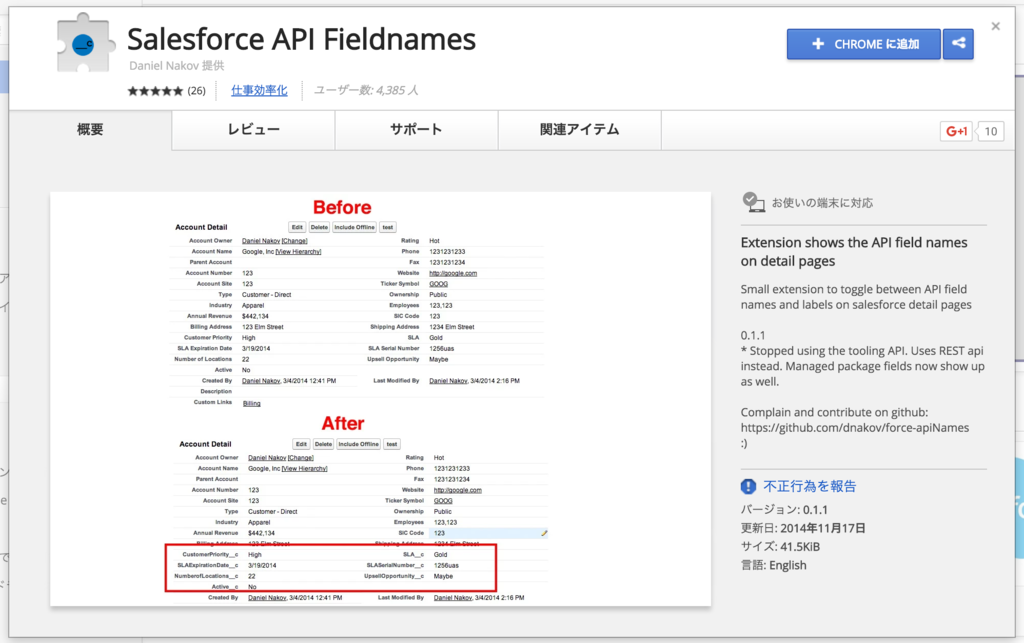
Task: Click the G+1 count bubble showing 10
Action: click(990, 131)
